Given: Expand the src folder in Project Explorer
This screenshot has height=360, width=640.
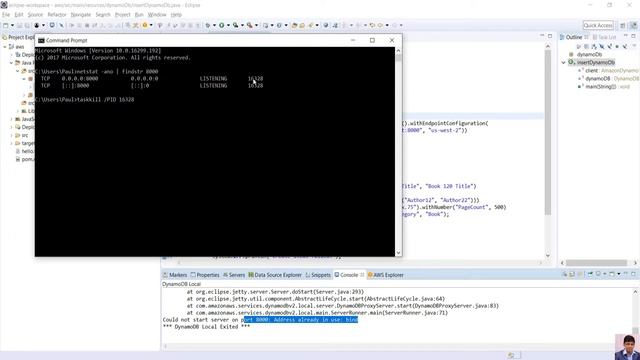Looking at the screenshot, I should point(11,135).
